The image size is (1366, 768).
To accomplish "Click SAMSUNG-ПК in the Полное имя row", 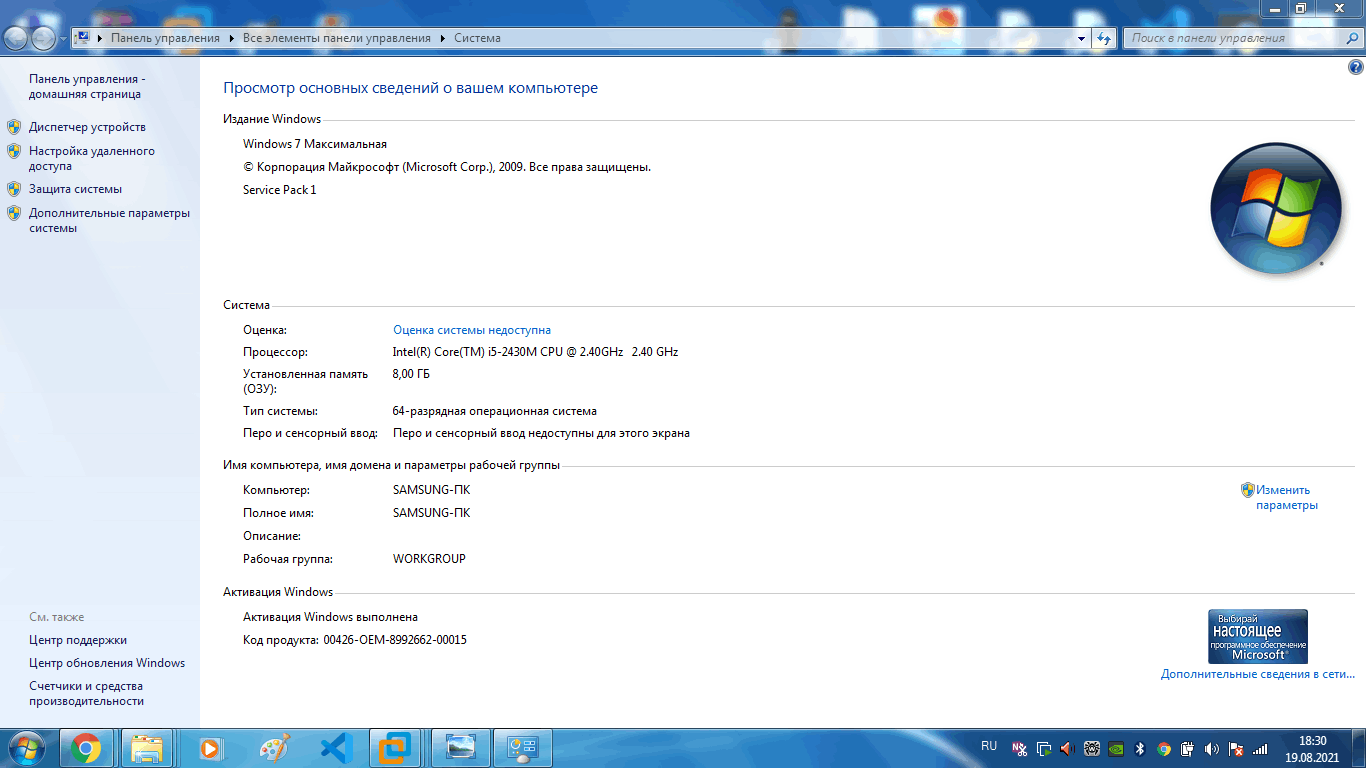I will [431, 513].
